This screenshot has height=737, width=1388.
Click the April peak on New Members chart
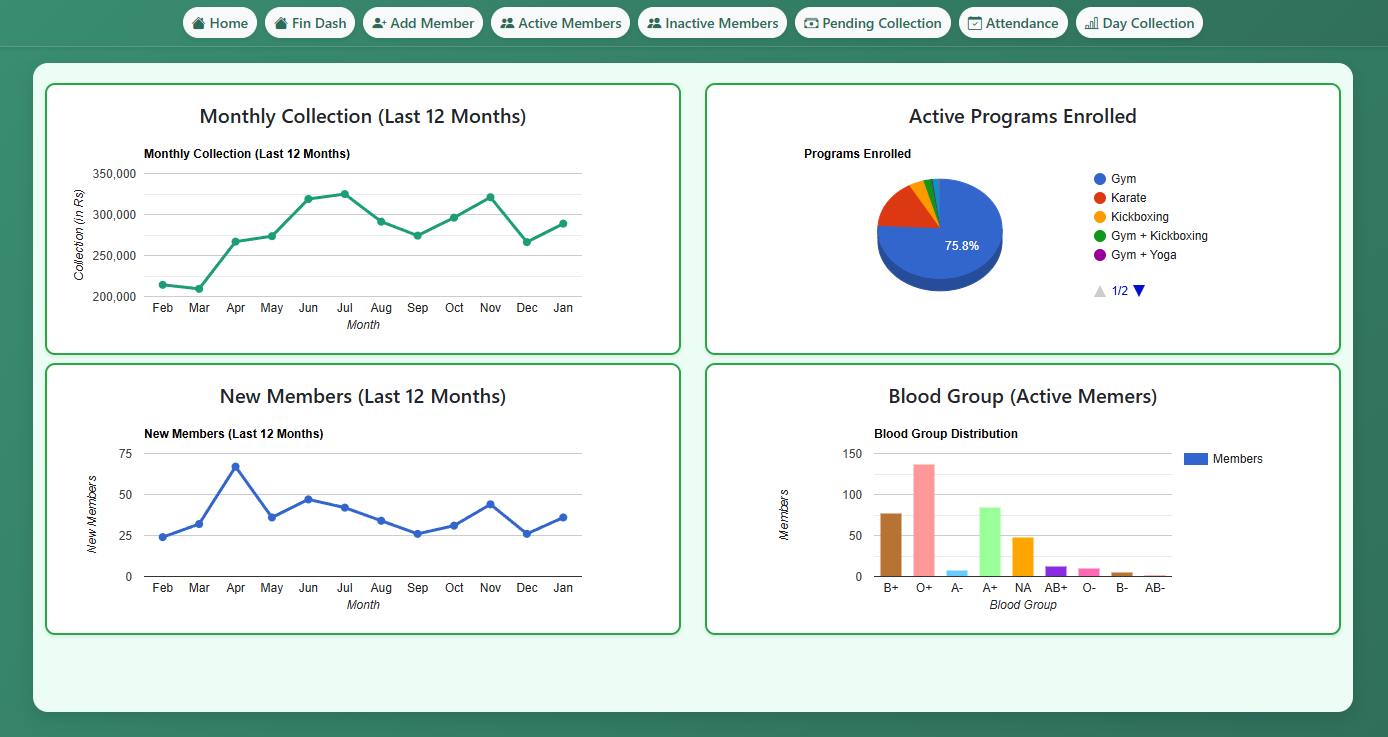click(x=235, y=465)
